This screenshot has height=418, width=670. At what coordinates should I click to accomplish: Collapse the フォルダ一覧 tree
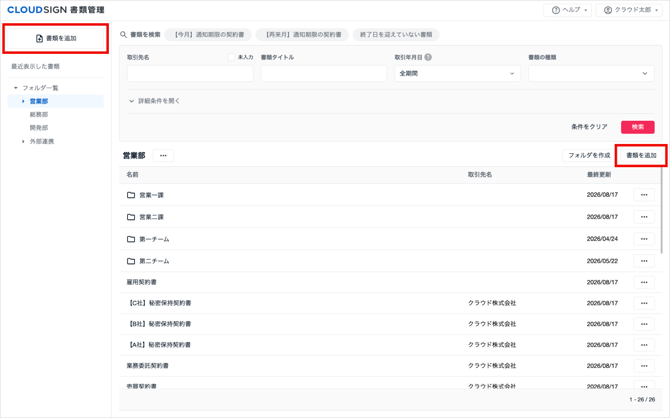16,88
